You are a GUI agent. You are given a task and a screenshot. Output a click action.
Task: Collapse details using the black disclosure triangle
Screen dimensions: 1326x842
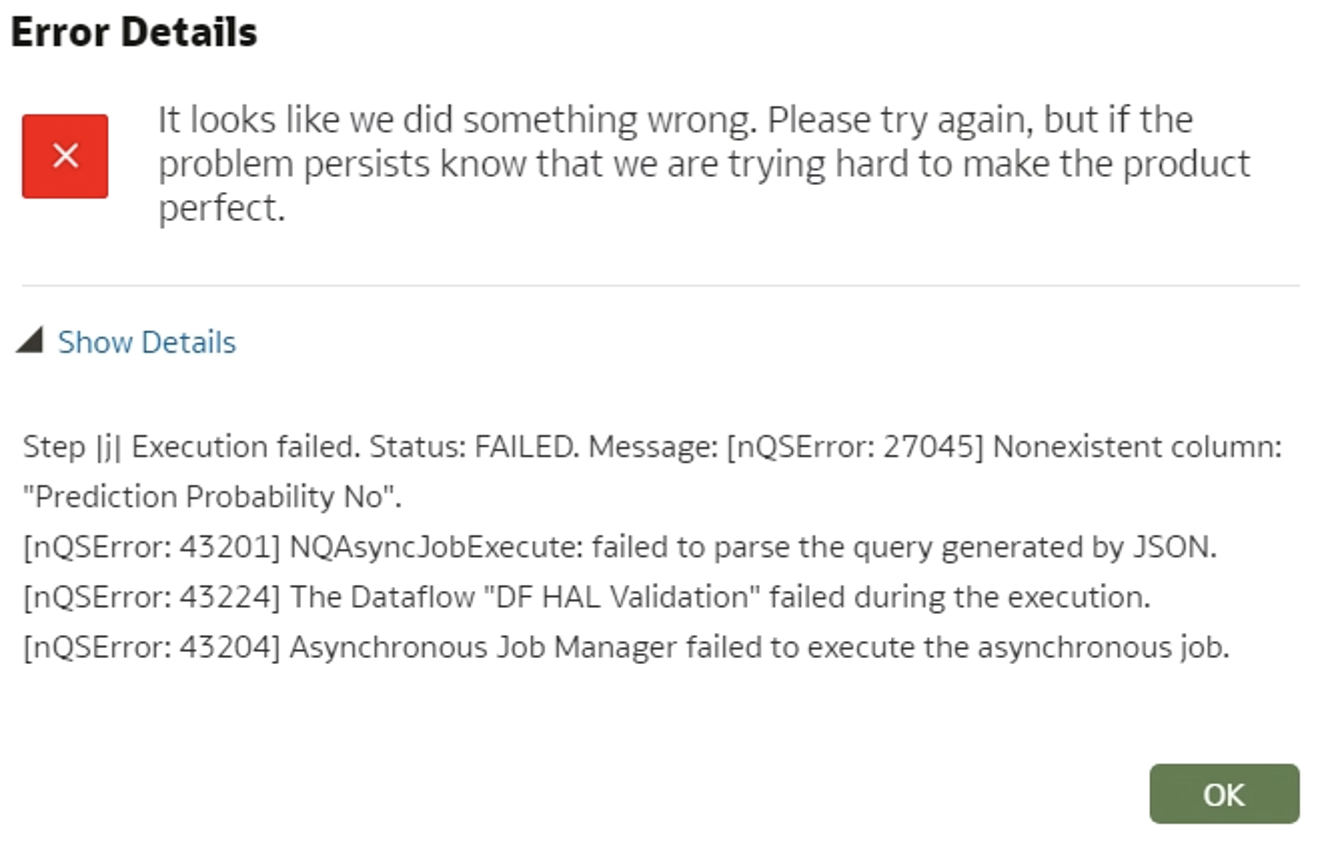[x=29, y=341]
